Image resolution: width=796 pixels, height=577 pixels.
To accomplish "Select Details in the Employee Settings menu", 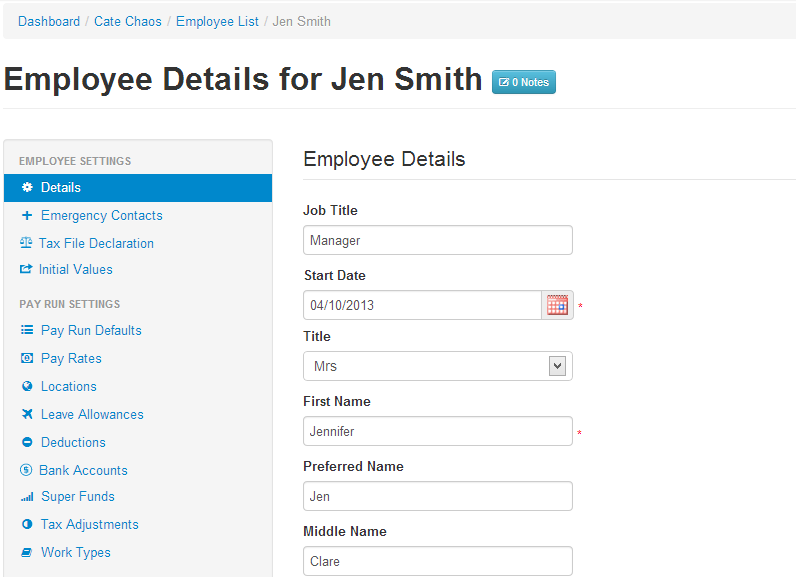I will [x=61, y=188].
